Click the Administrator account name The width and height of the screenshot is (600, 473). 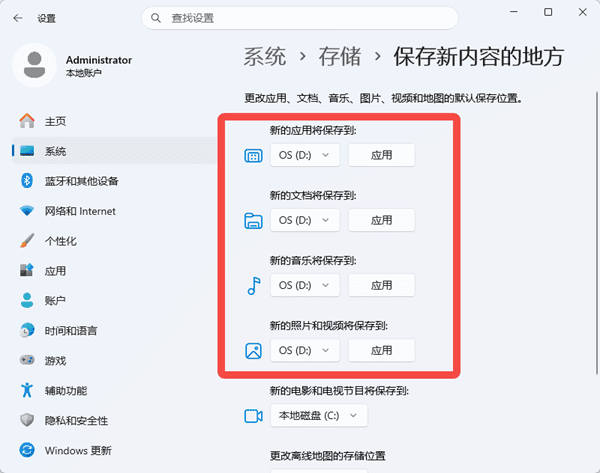click(x=99, y=60)
